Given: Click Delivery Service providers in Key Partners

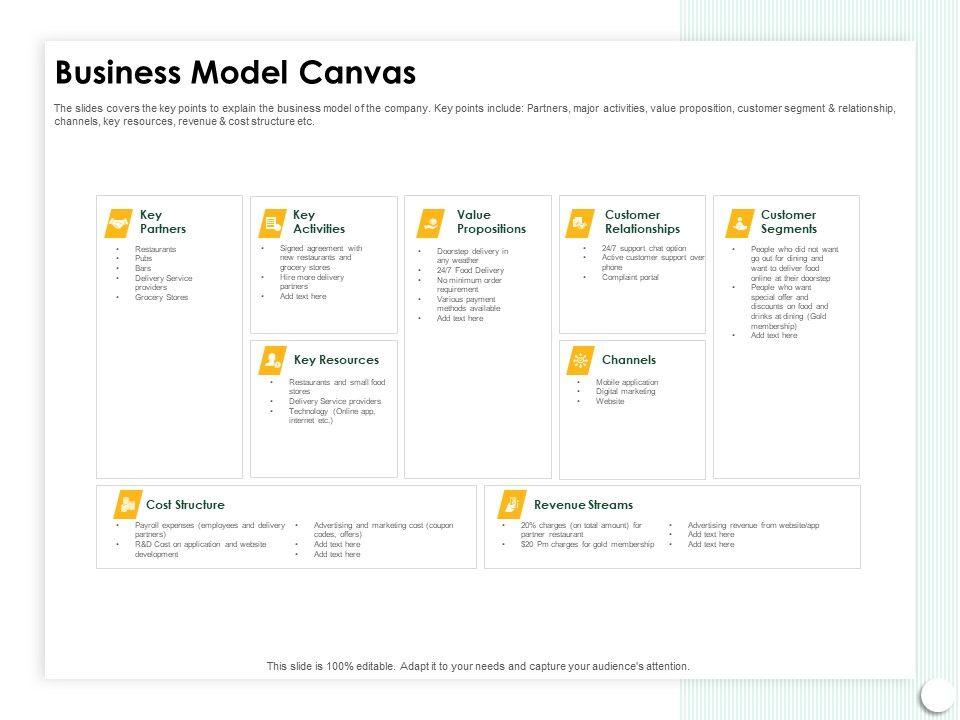Looking at the screenshot, I should pos(163,282).
